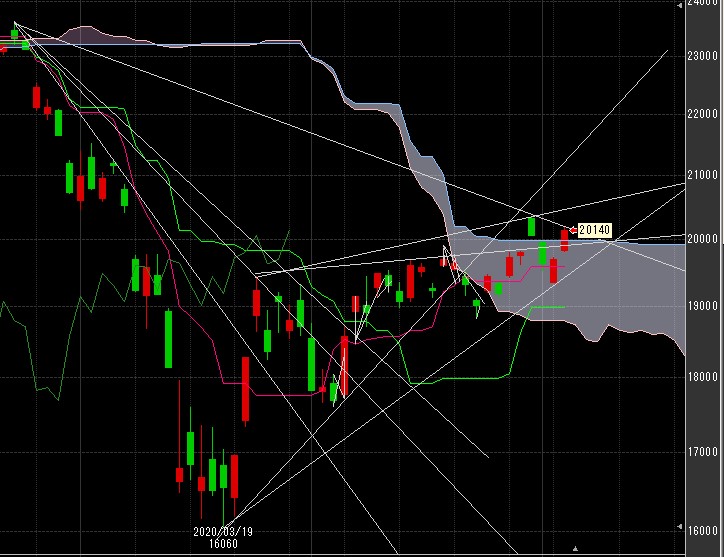The width and height of the screenshot is (724, 557).
Task: Click the 17000 price axis label
Action: tap(704, 452)
